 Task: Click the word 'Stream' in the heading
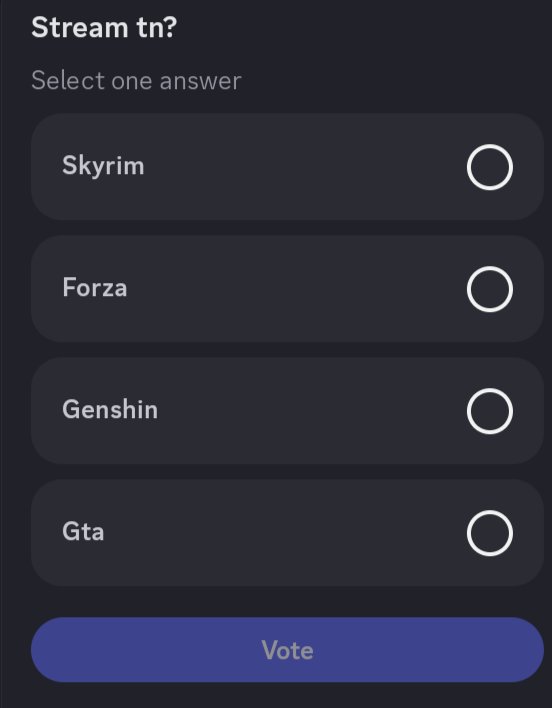click(80, 28)
